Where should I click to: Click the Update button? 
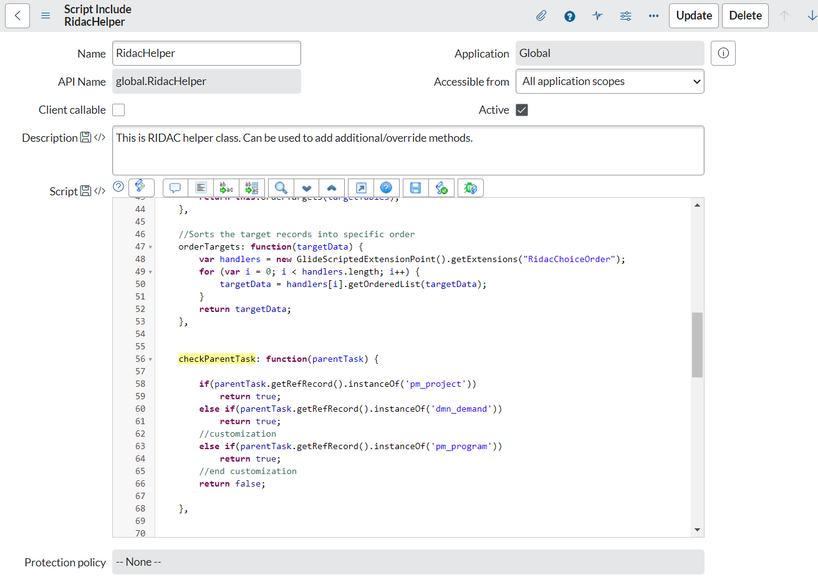(x=694, y=16)
